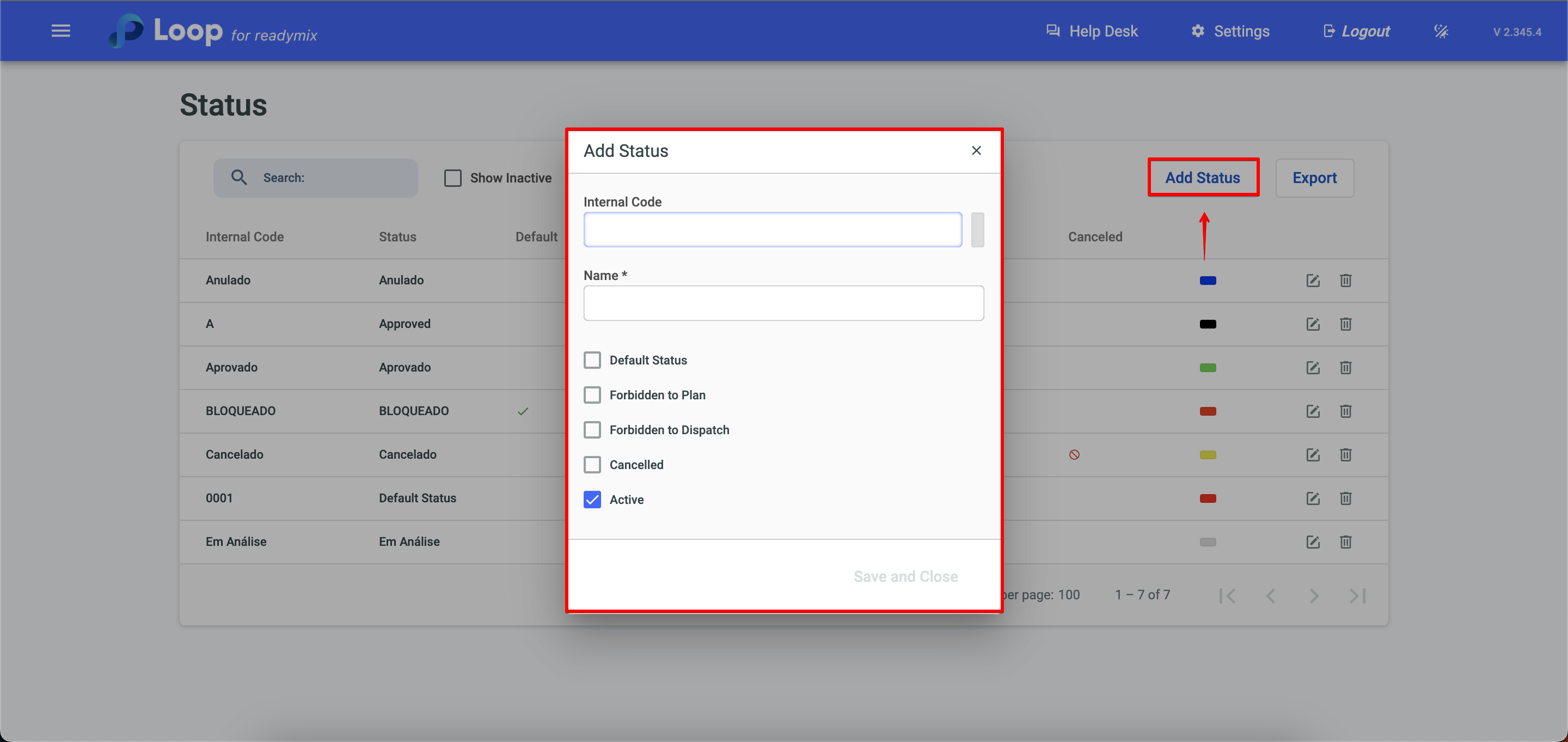Viewport: 1568px width, 742px height.
Task: Close the Add Status dialog
Action: click(x=976, y=150)
